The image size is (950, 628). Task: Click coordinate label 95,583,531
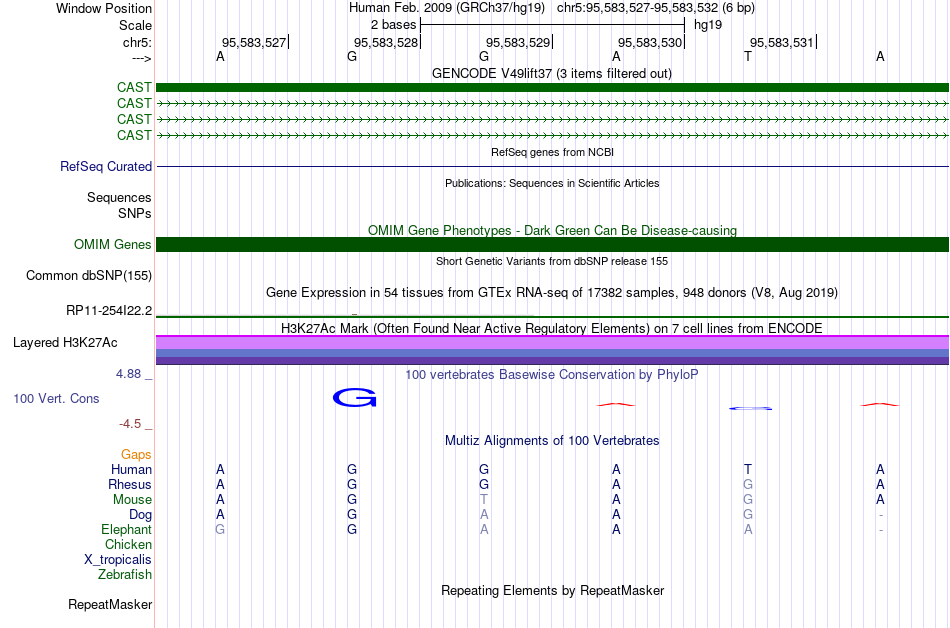(782, 42)
